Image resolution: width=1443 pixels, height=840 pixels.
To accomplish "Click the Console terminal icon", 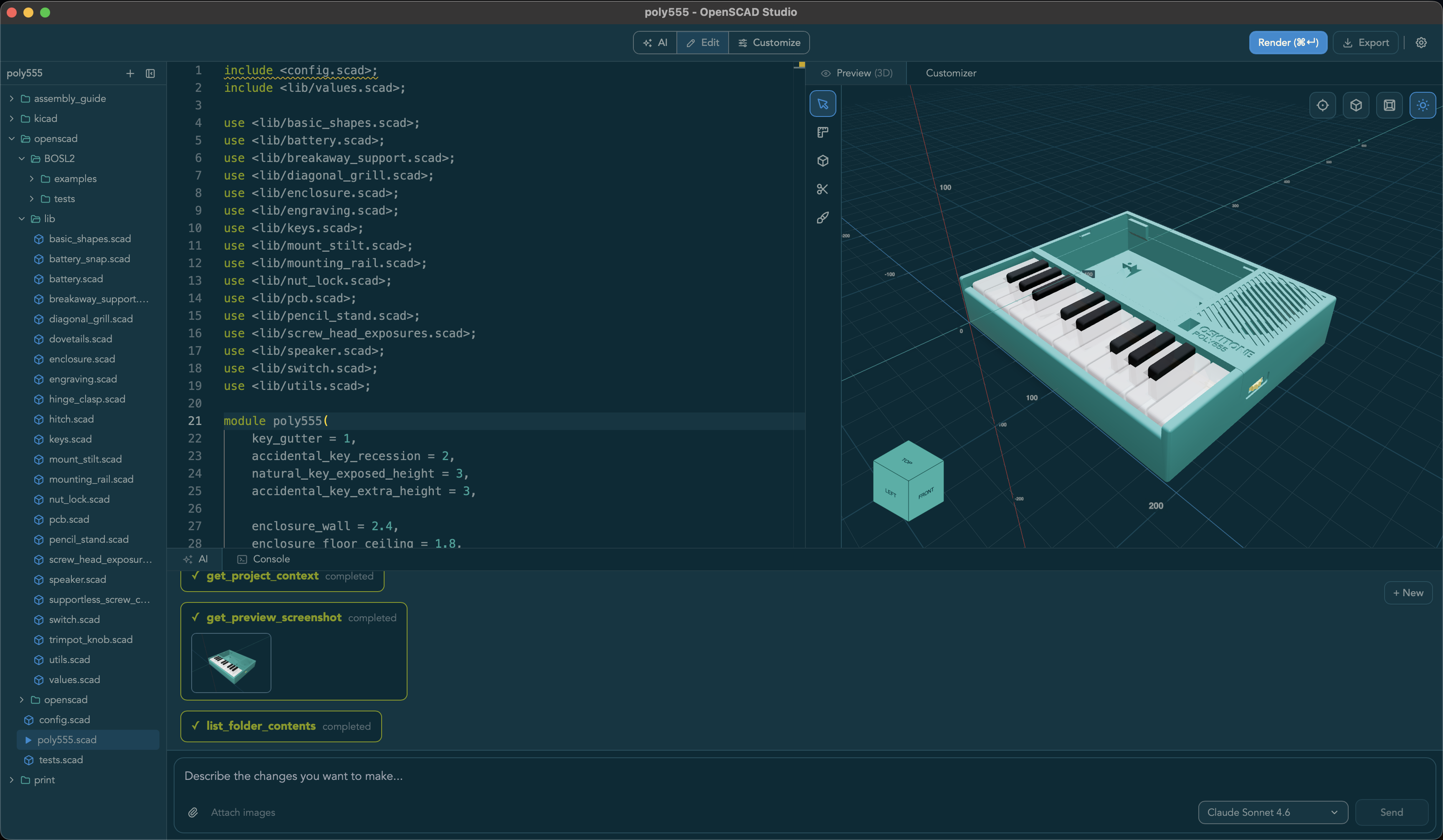I will 242,559.
